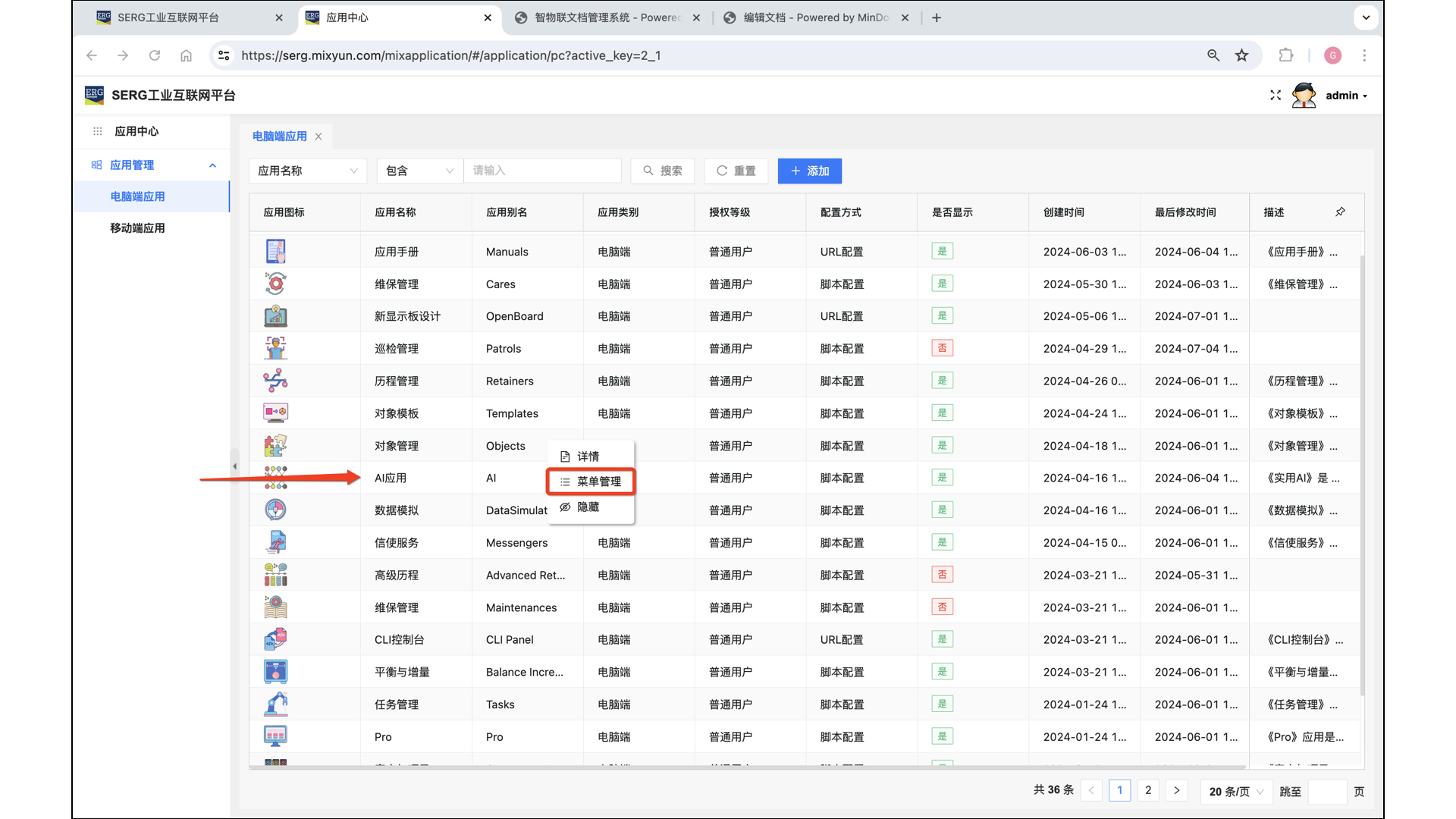Click the 巡检管理 app icon
The width and height of the screenshot is (1456, 819).
tap(275, 348)
